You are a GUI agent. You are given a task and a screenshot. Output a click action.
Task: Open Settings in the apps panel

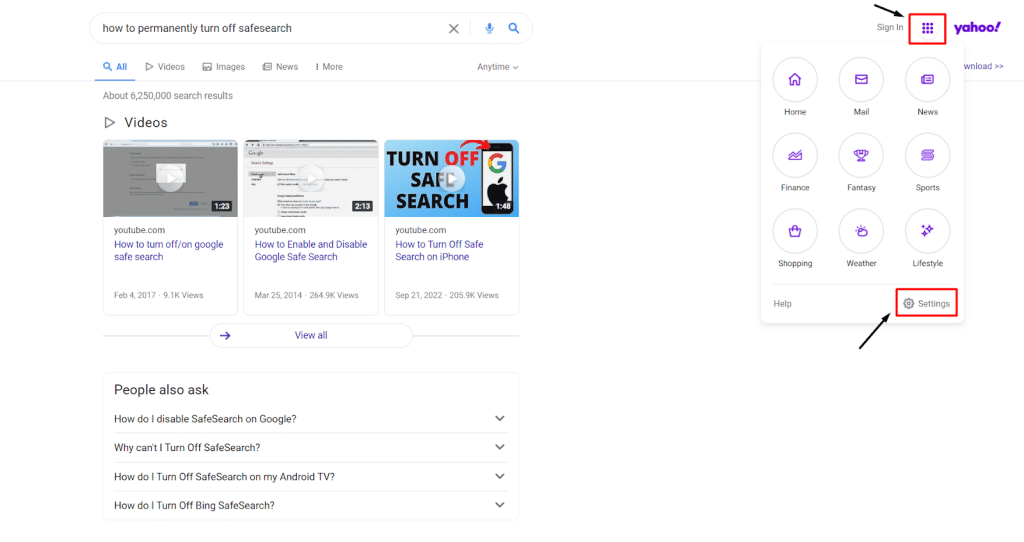pyautogui.click(x=926, y=304)
